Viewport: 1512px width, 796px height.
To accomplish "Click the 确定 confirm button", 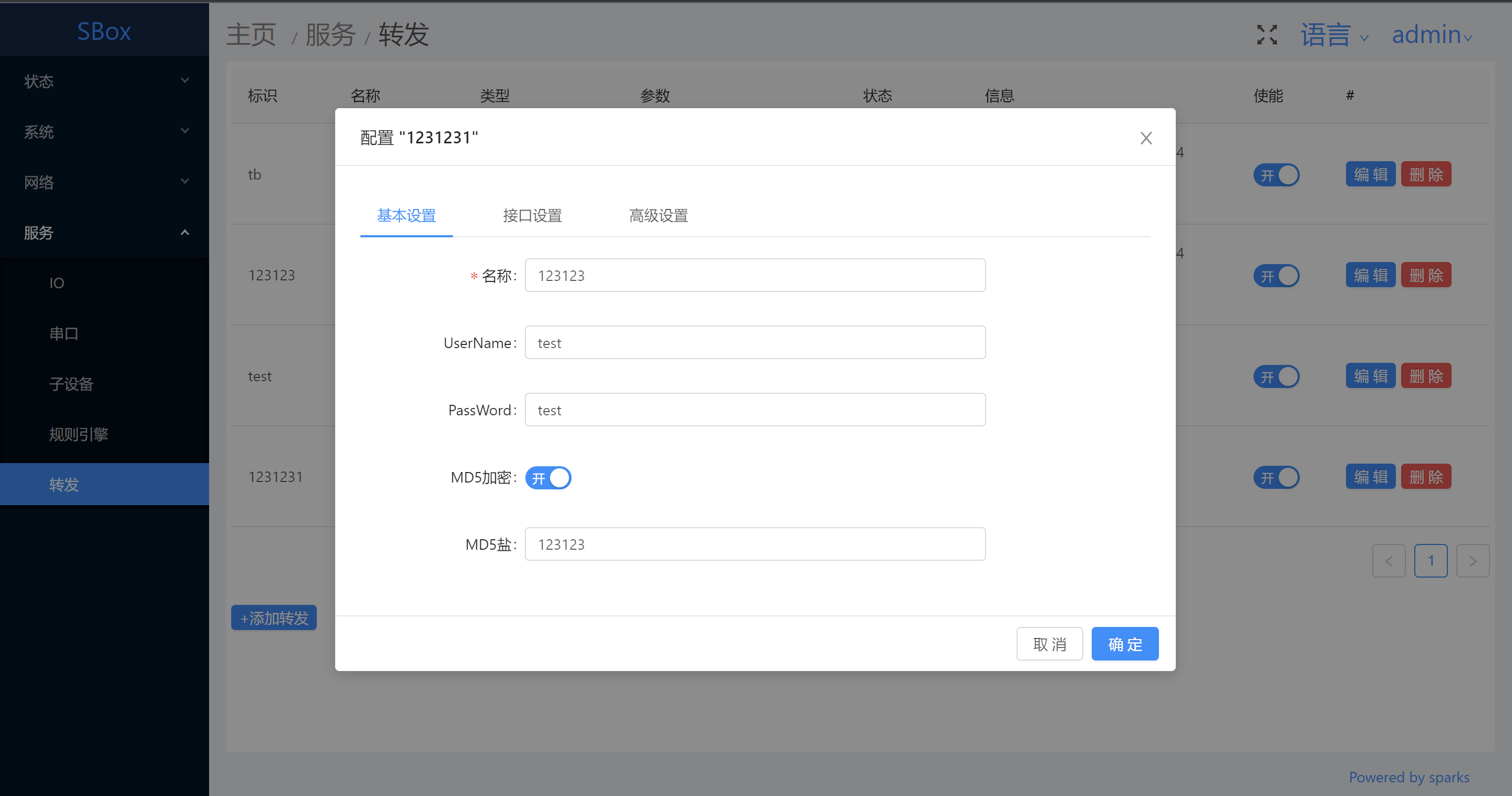I will [1125, 644].
